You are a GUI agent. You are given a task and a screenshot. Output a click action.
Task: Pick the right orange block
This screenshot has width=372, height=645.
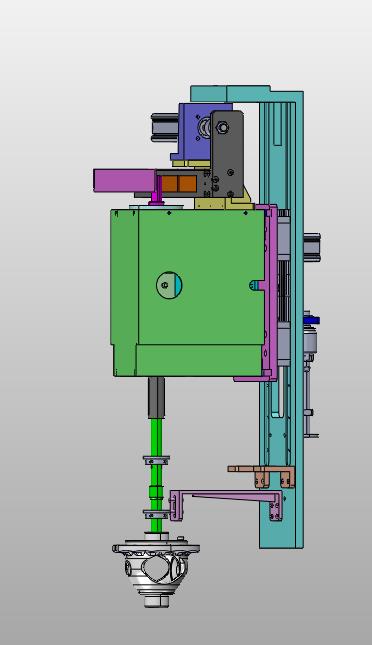pos(187,184)
